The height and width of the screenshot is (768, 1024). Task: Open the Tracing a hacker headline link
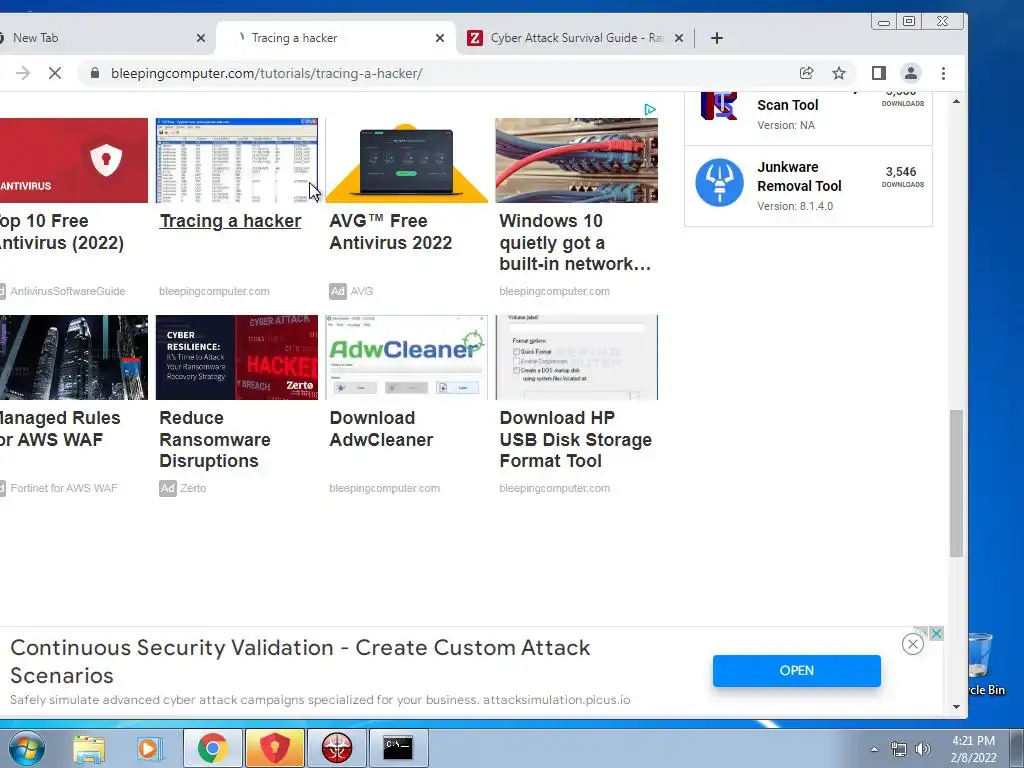(x=230, y=221)
